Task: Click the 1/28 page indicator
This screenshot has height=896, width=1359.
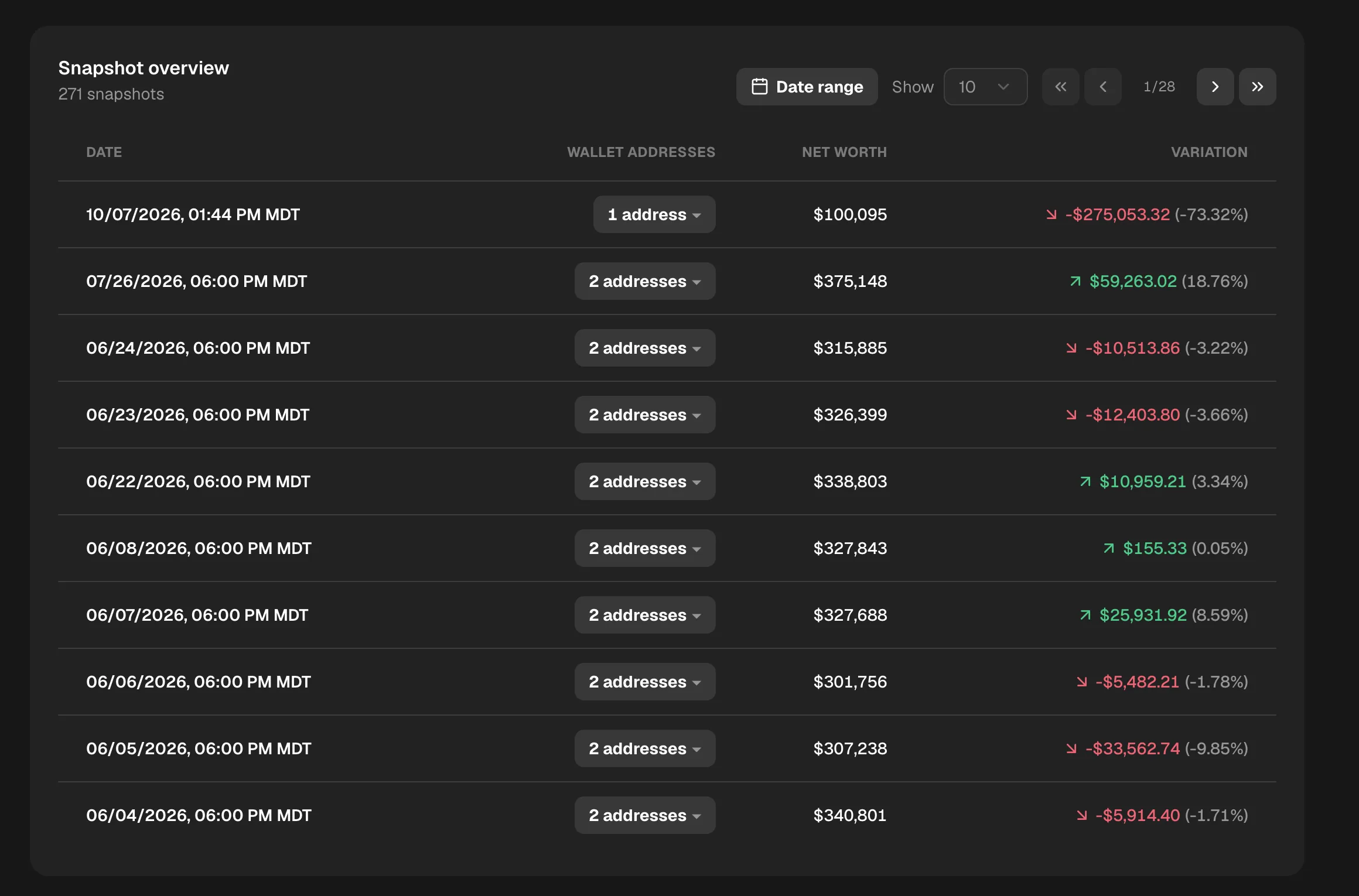Action: 1159,87
